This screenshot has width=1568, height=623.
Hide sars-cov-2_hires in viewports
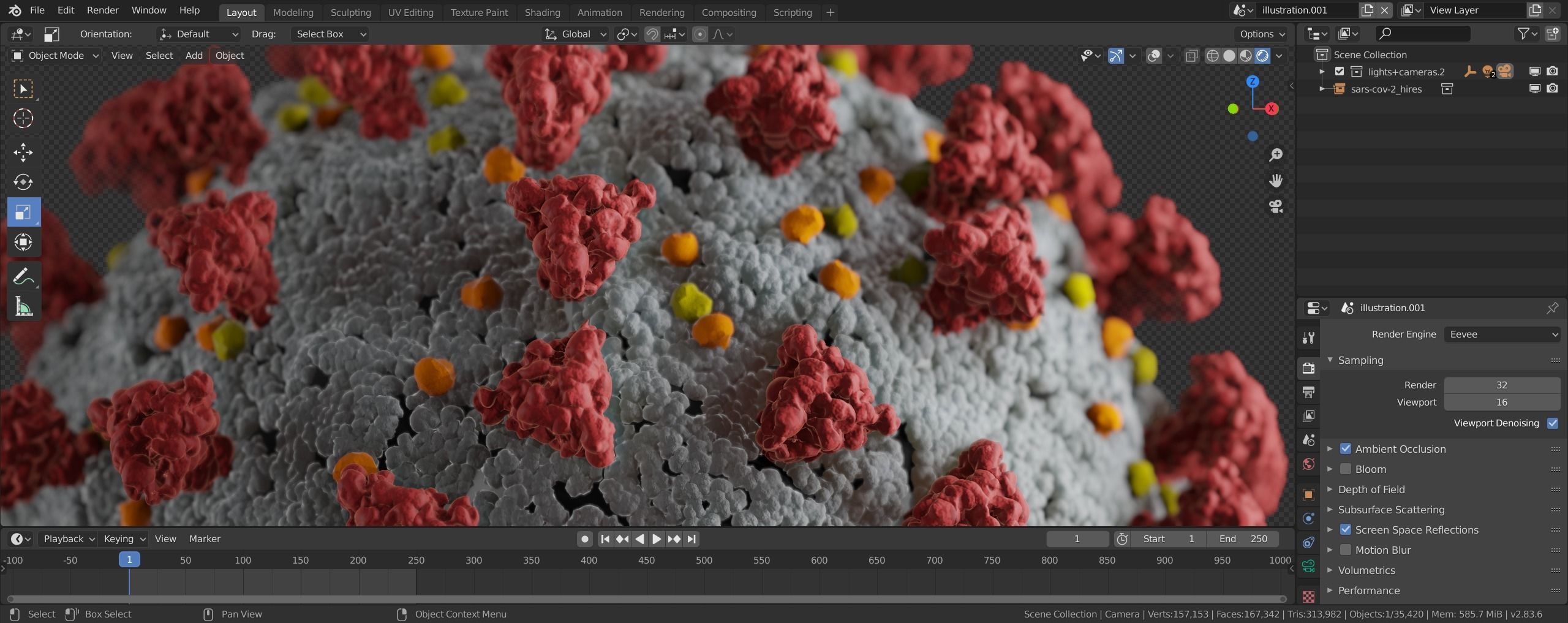[1535, 89]
